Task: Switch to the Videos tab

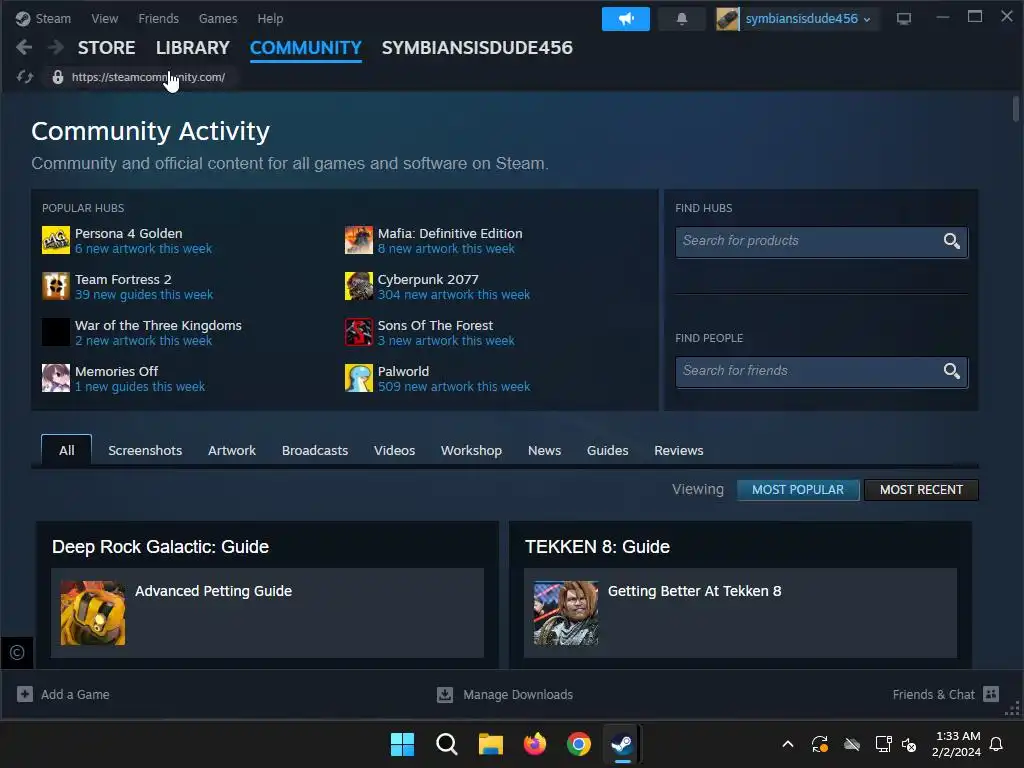Action: 394,450
